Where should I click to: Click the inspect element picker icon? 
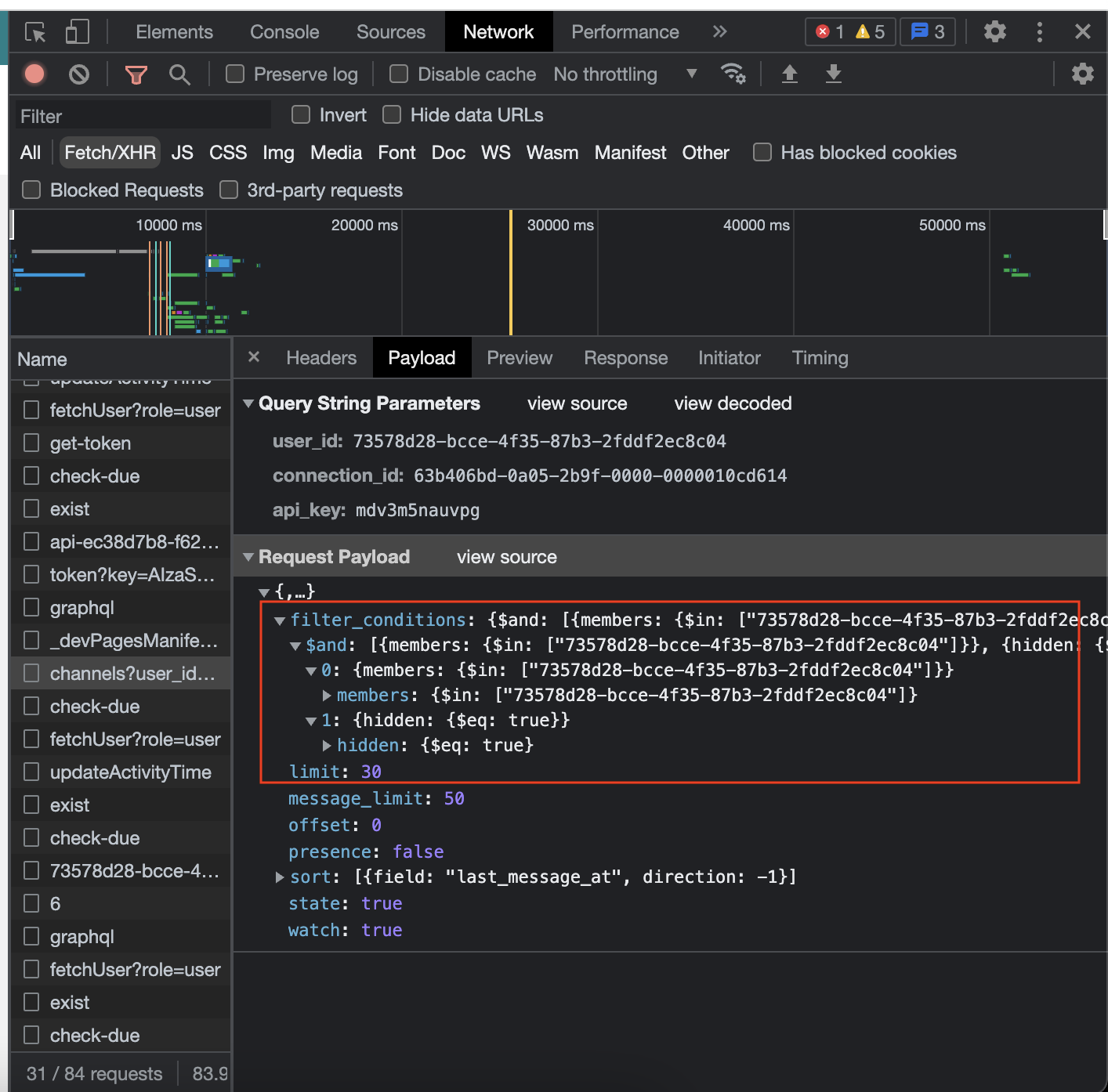click(x=36, y=32)
